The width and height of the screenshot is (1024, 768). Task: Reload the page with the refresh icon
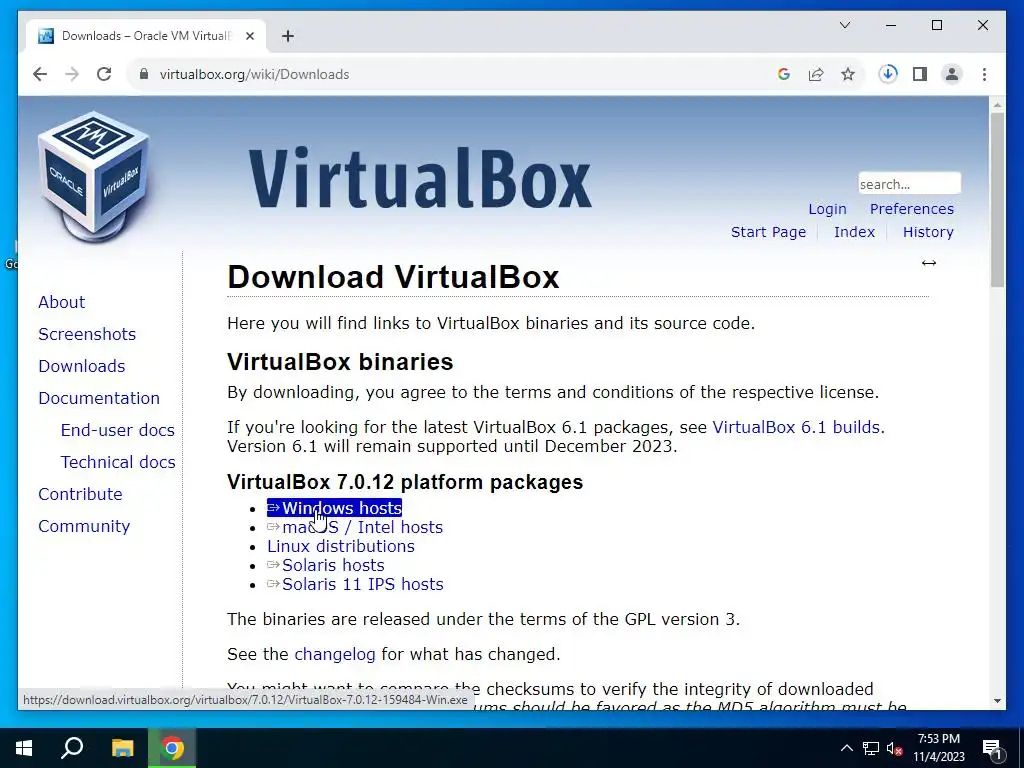pos(104,74)
